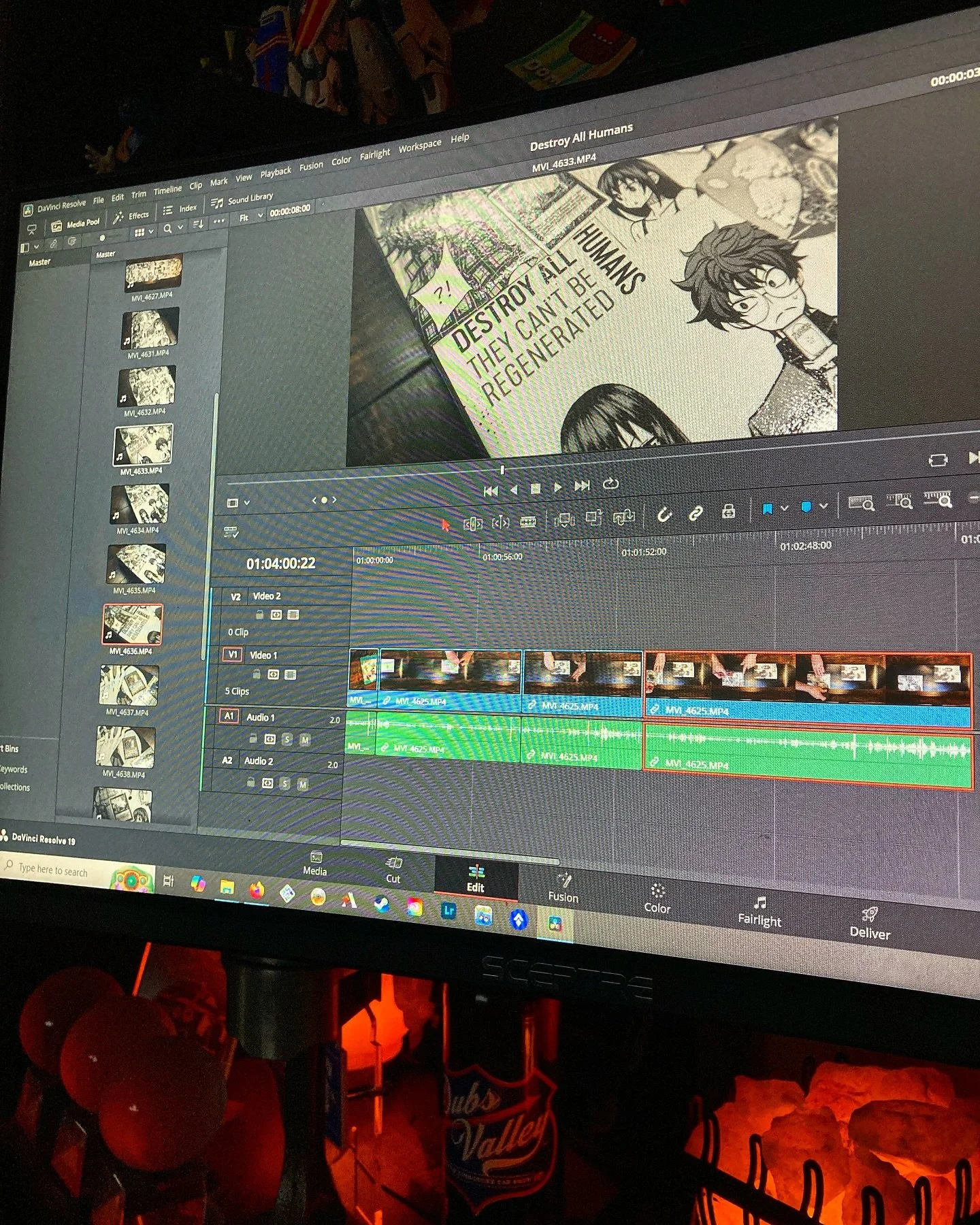Screen dimensions: 980x1225
Task: Open the Index panel
Action: pos(180,208)
